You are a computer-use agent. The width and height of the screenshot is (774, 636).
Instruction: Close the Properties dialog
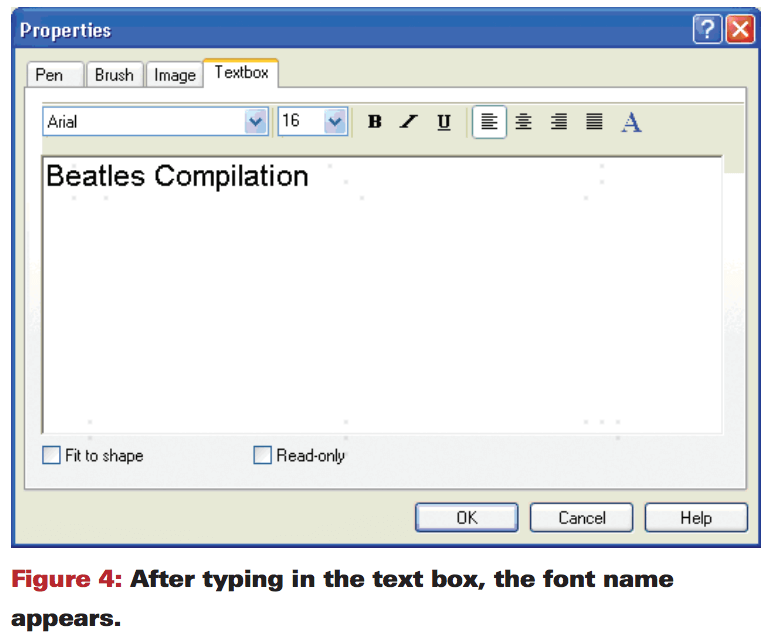(740, 30)
